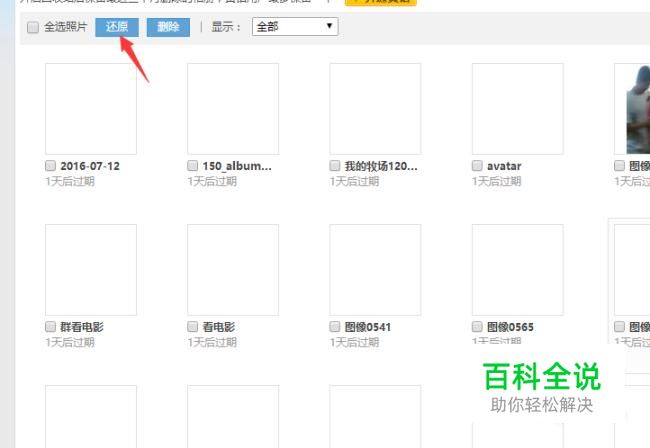This screenshot has width=650, height=448.
Task: Open the 2016-07-12 photo thumbnail
Action: coord(91,109)
